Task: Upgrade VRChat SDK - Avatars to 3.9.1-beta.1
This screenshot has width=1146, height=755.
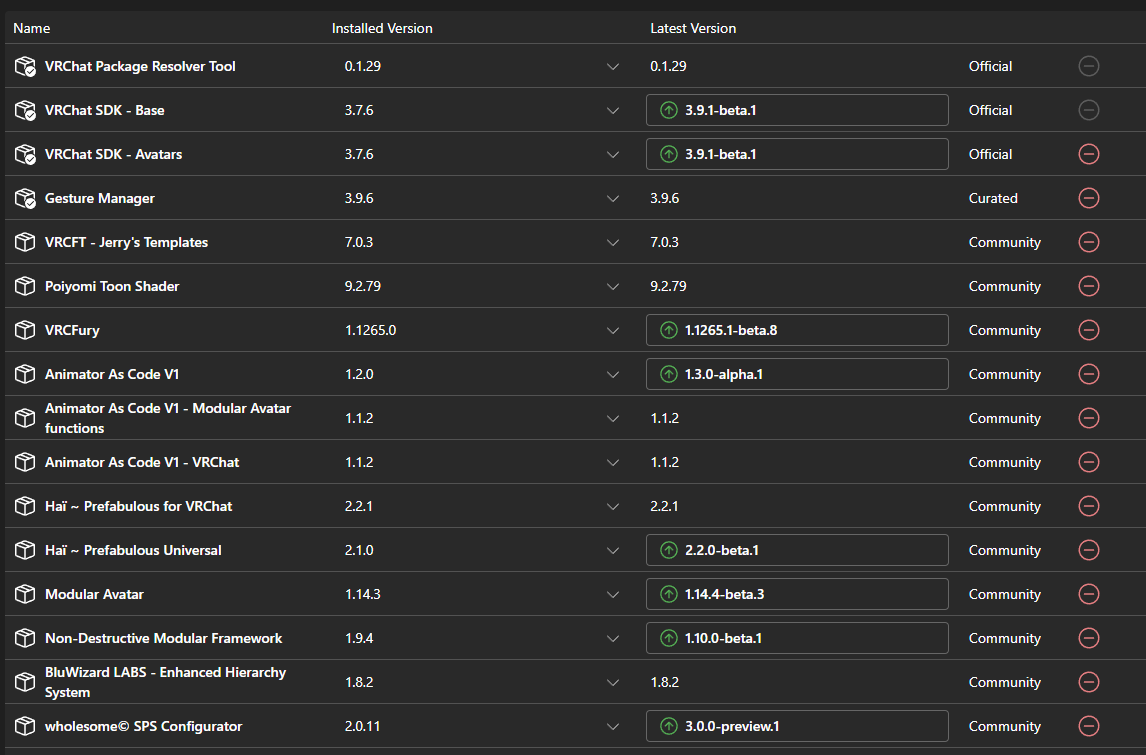Action: [x=797, y=154]
